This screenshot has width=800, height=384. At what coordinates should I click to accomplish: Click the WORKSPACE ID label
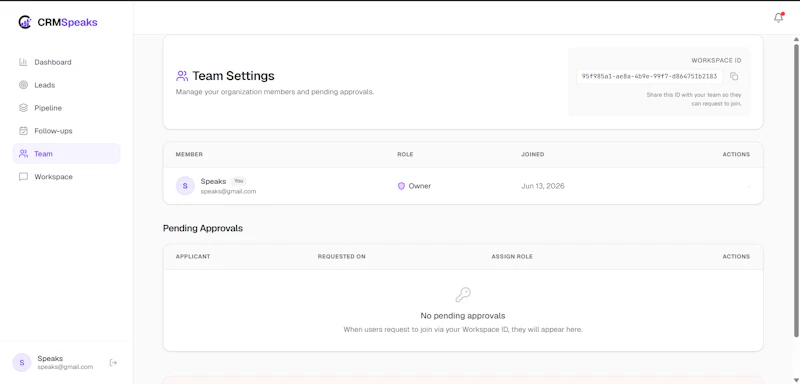(x=716, y=60)
